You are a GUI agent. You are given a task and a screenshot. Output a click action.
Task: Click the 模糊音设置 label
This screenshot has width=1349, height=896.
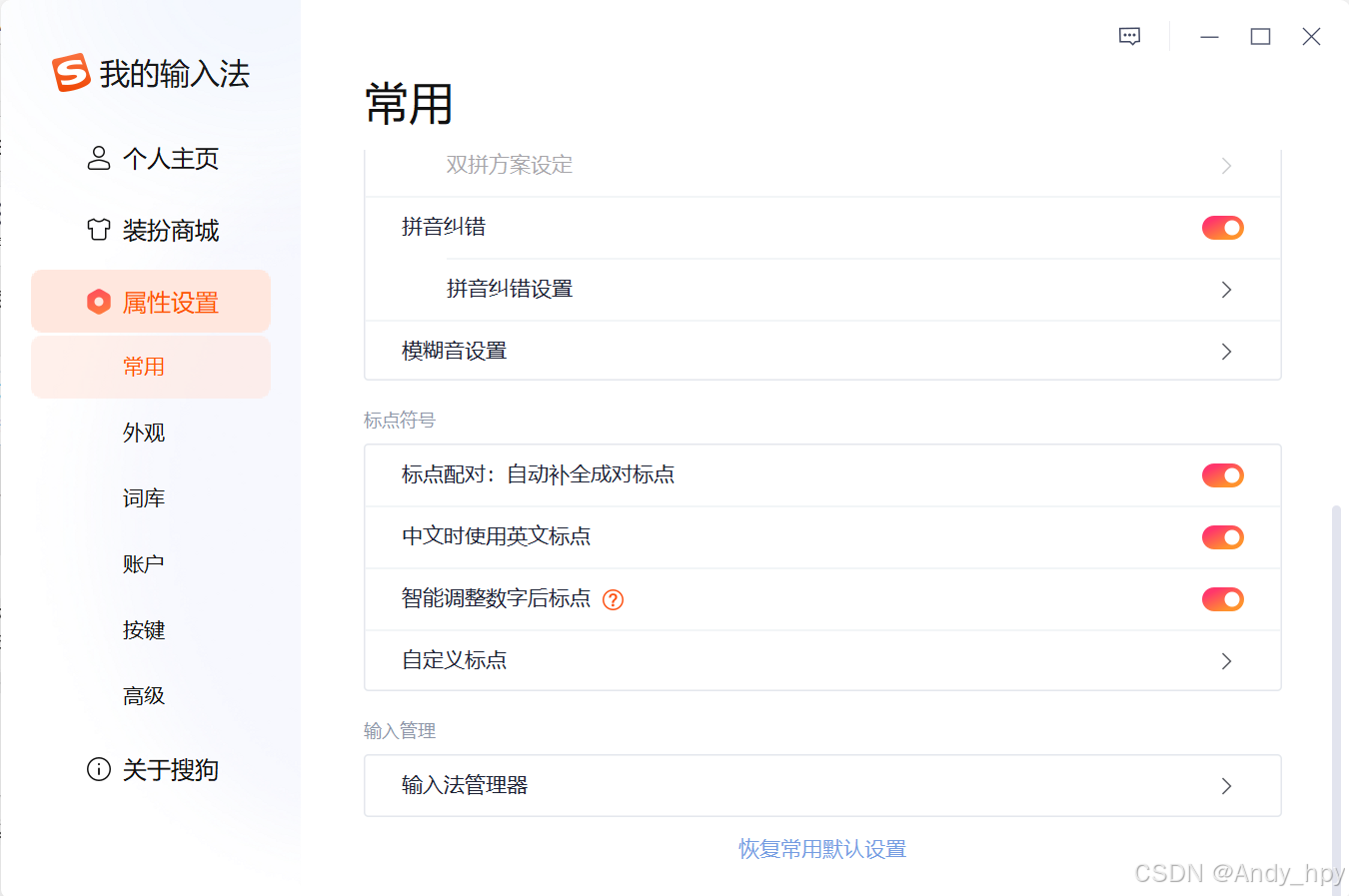pos(455,351)
